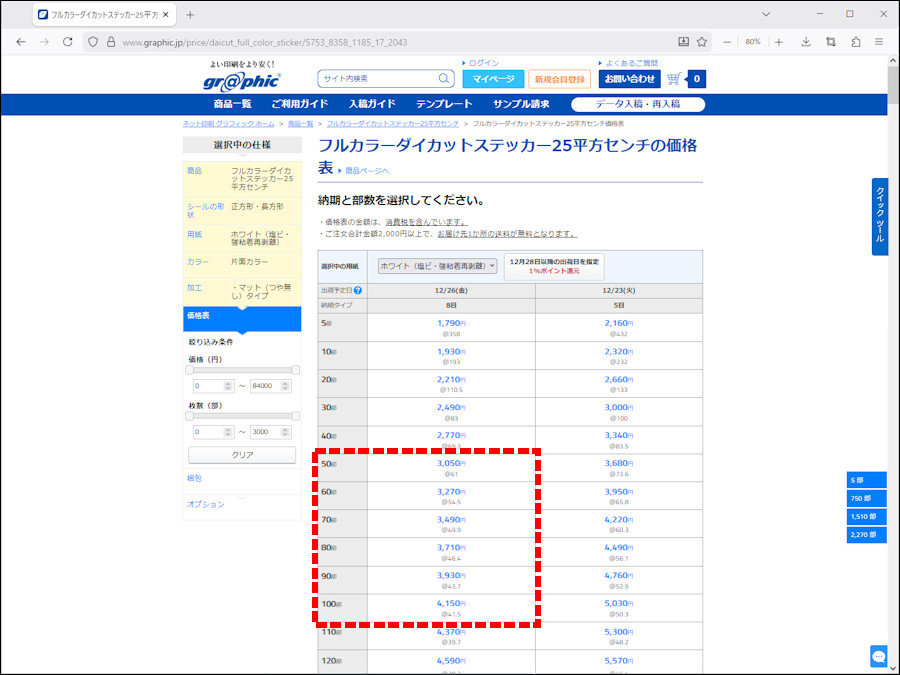Open the オプション sidebar item
900x675 pixels.
click(205, 504)
